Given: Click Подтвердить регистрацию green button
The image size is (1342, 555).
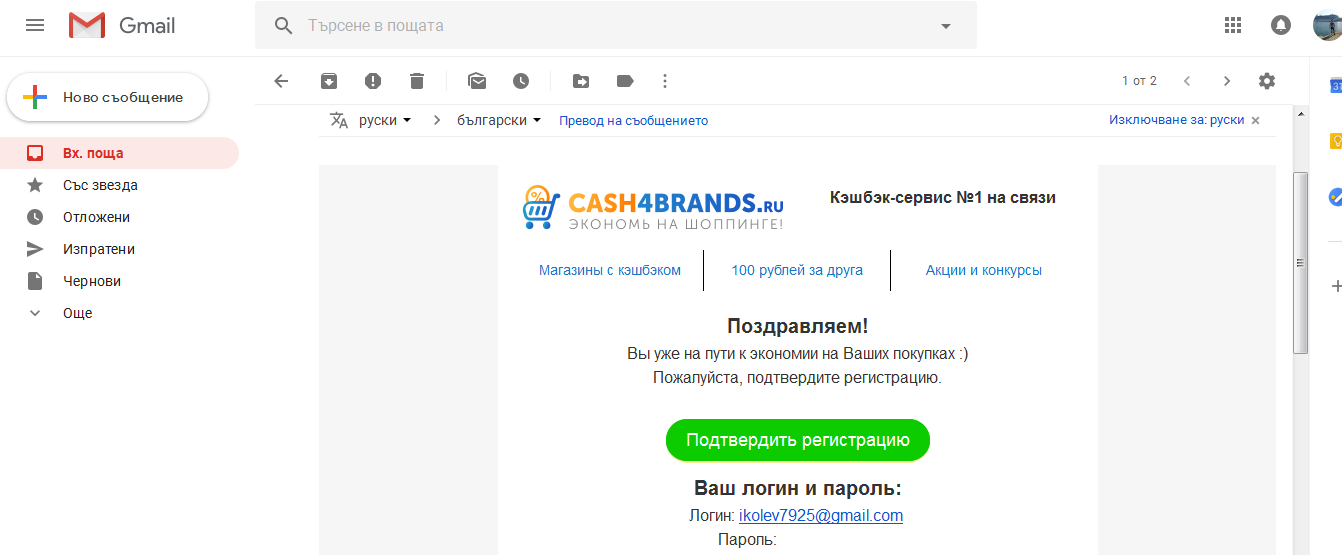Looking at the screenshot, I should coord(798,440).
